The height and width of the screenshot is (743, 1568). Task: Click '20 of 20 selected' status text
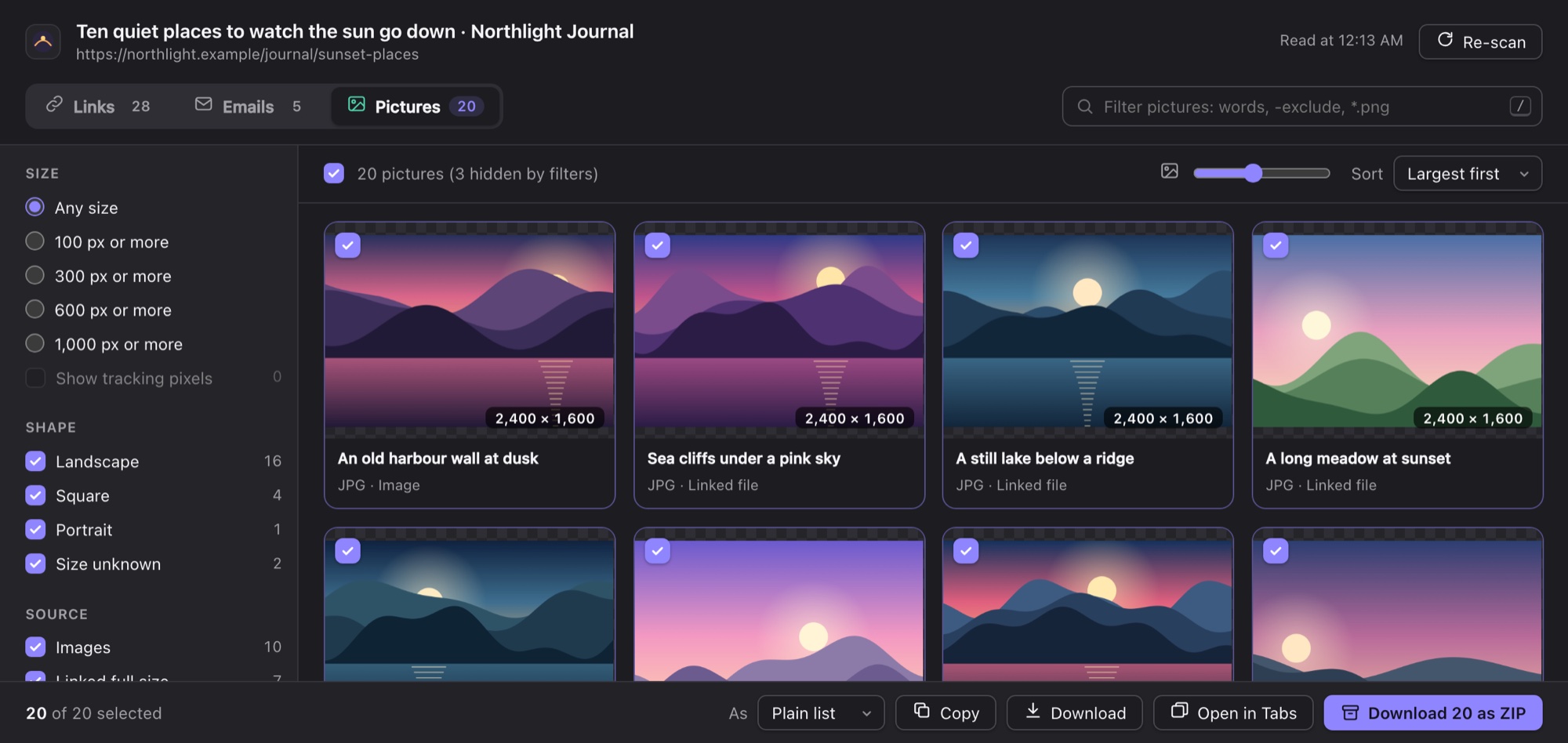(94, 713)
